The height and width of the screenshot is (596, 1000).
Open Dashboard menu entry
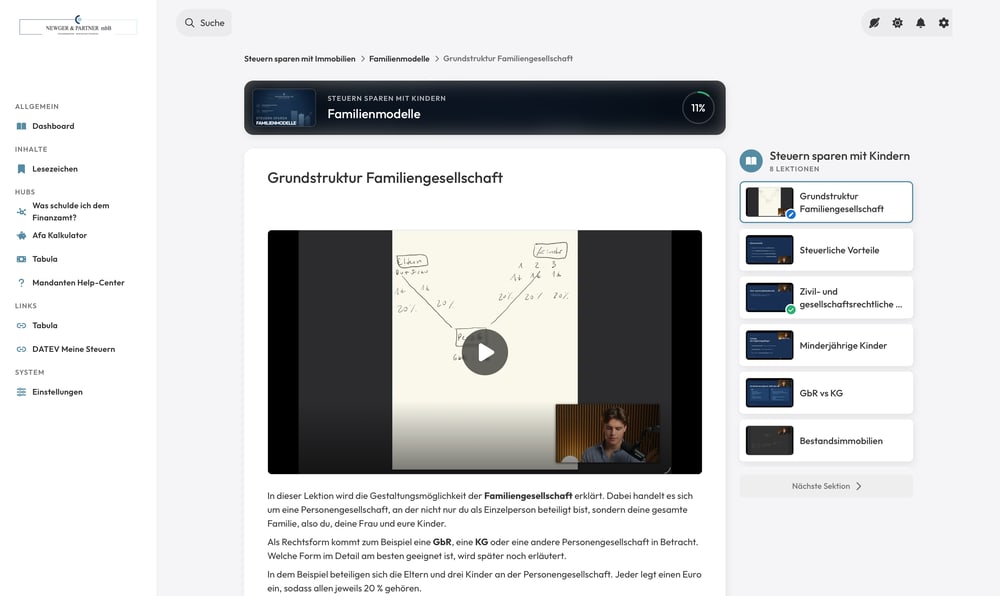click(54, 126)
